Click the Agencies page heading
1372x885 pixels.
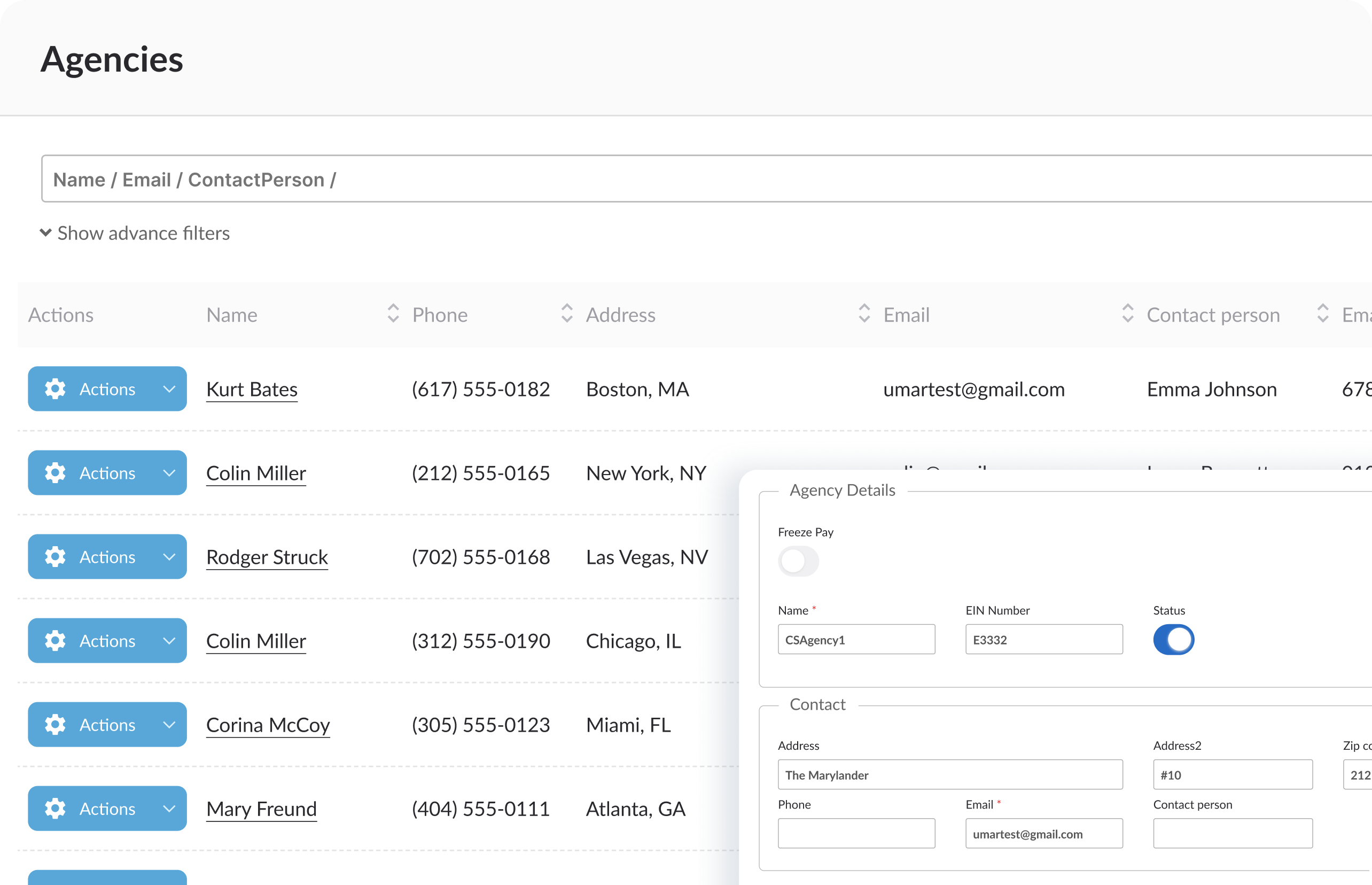pyautogui.click(x=112, y=59)
